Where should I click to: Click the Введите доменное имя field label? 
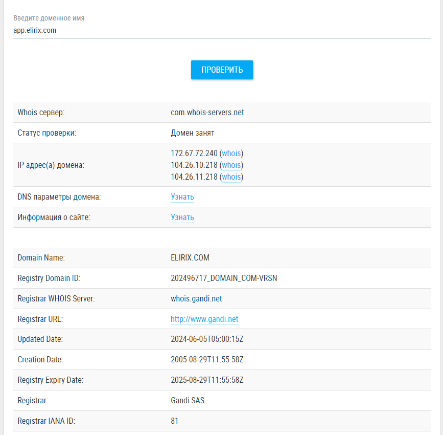click(49, 18)
